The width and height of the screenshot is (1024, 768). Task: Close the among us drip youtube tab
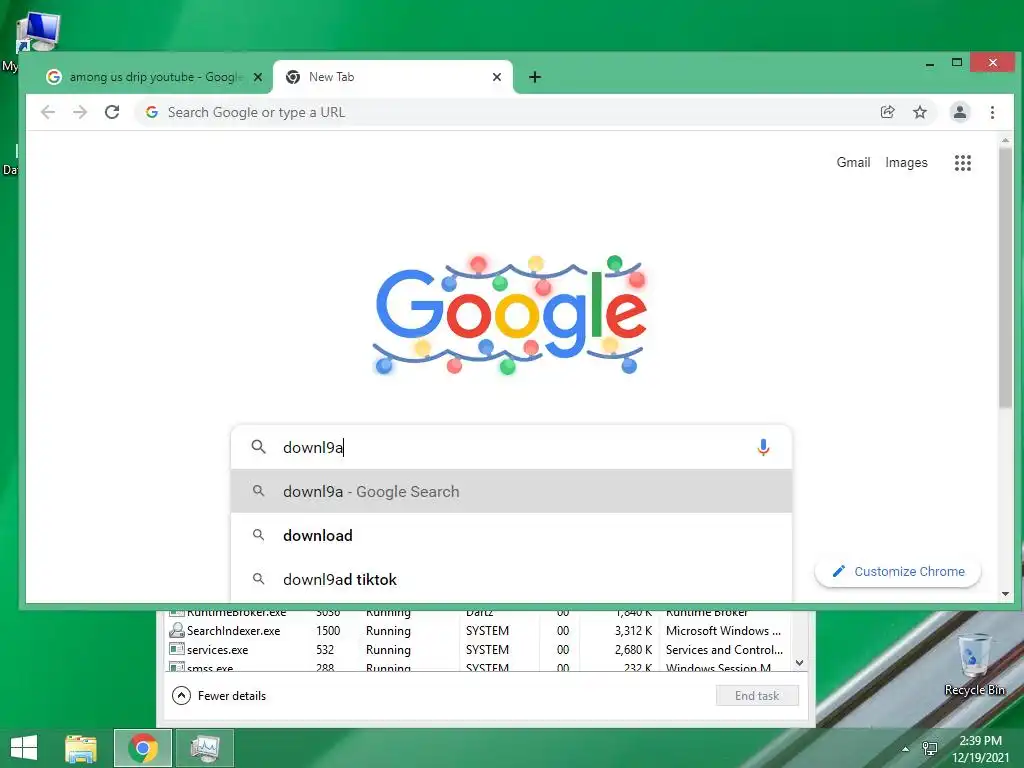click(258, 77)
